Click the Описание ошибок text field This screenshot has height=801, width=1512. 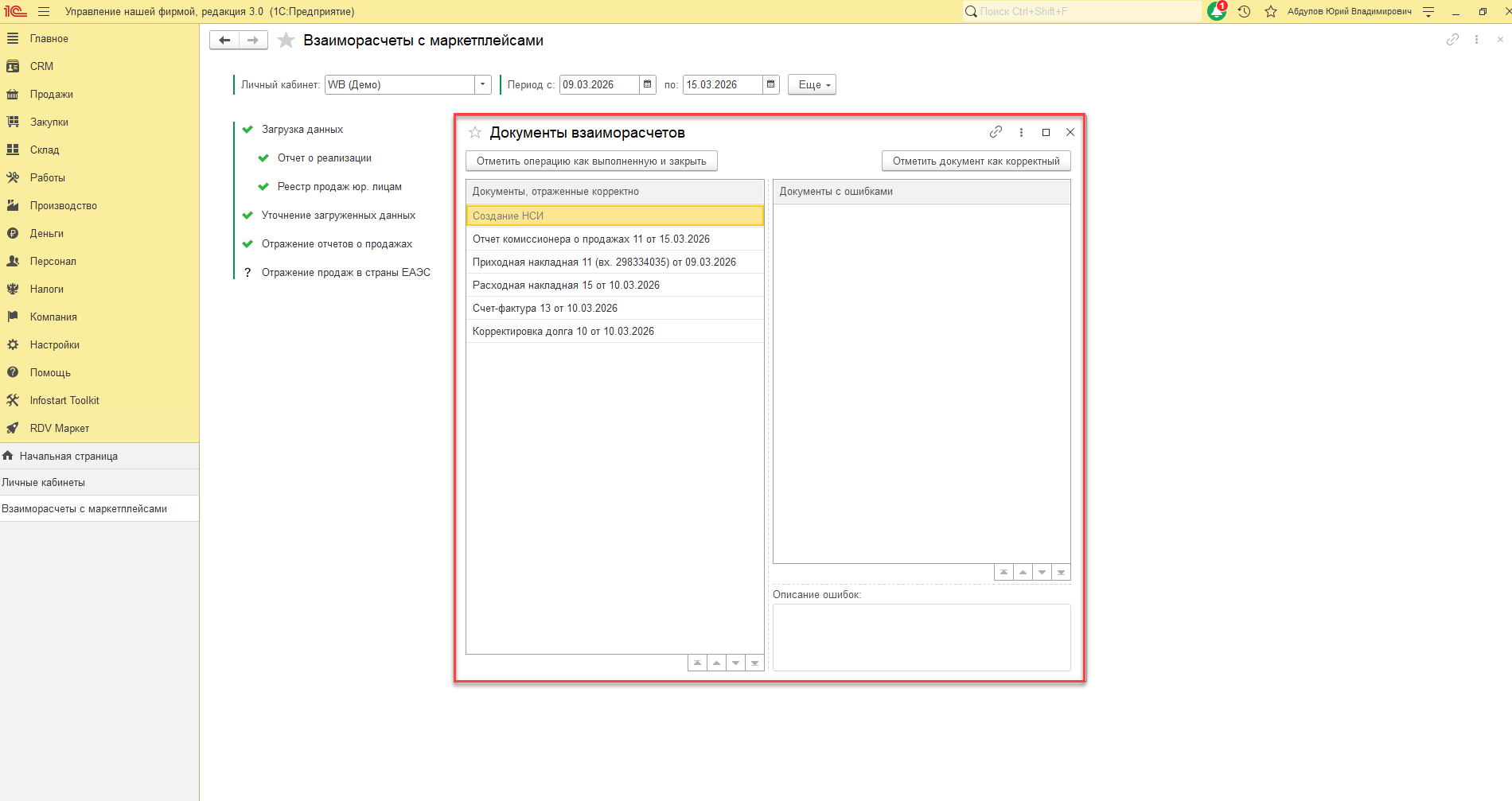[x=921, y=636]
